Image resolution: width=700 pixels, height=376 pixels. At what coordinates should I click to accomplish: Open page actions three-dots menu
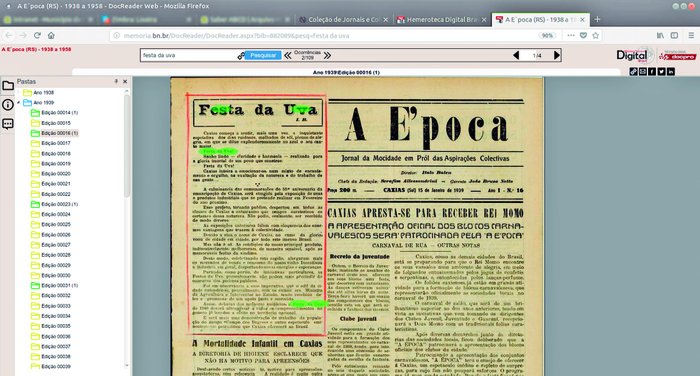pyautogui.click(x=571, y=35)
